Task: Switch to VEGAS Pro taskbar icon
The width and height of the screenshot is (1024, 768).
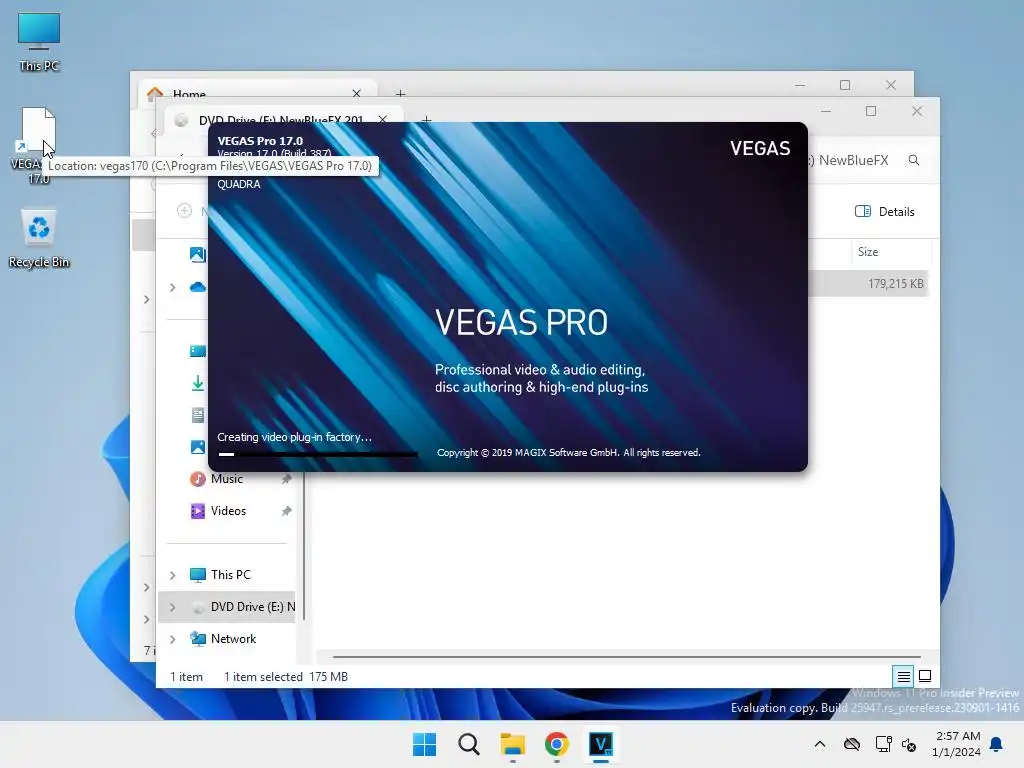Action: pyautogui.click(x=601, y=744)
